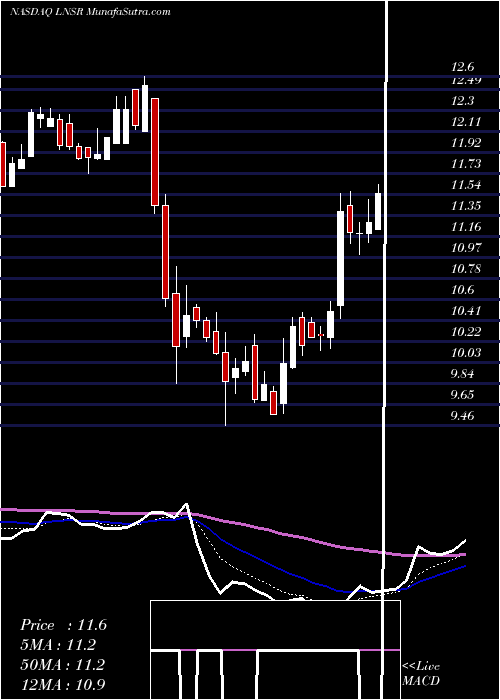500x700 pixels.
Task: Click the 10.6 price axis label
Action: click(462, 290)
